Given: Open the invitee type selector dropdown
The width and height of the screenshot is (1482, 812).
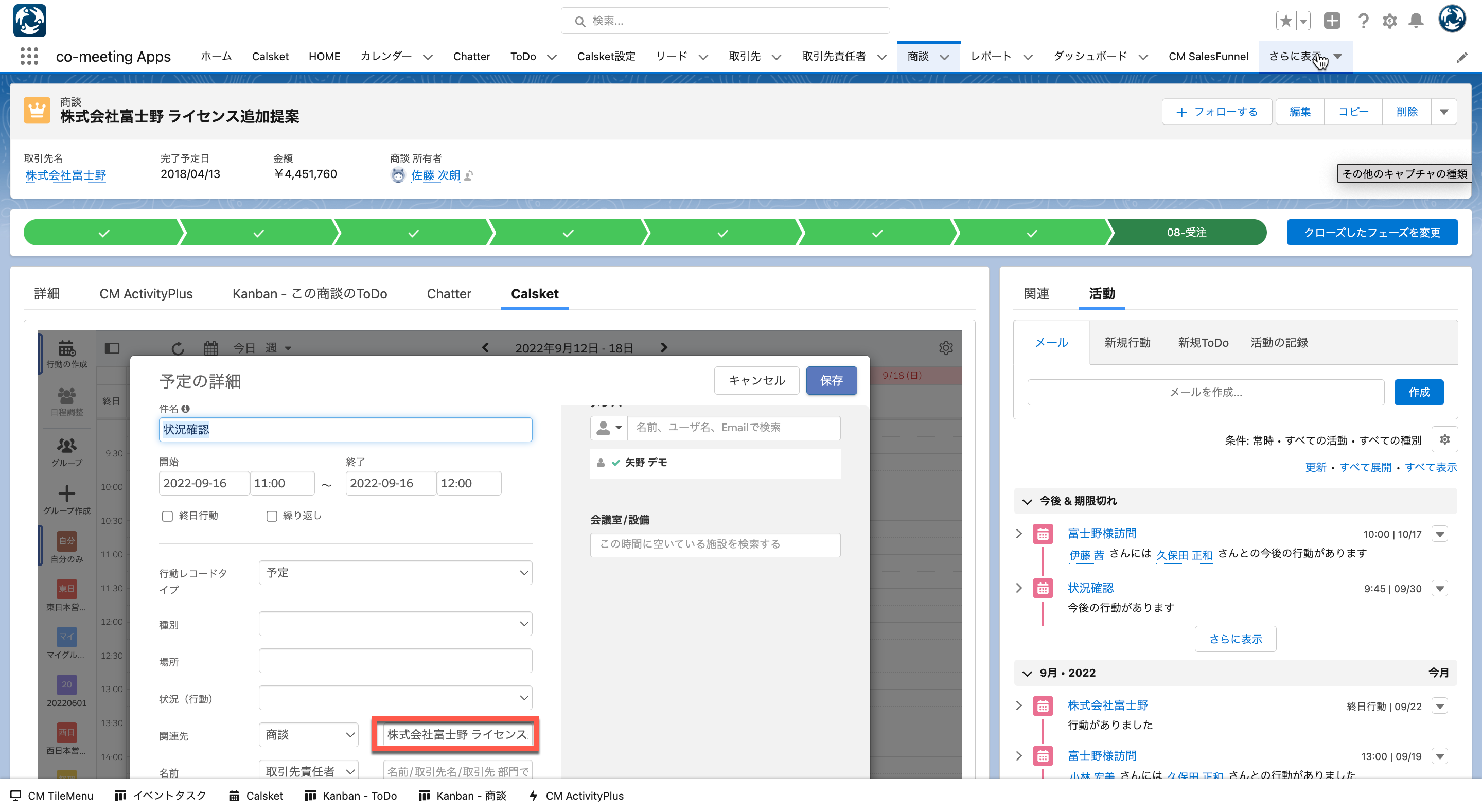Looking at the screenshot, I should point(609,428).
